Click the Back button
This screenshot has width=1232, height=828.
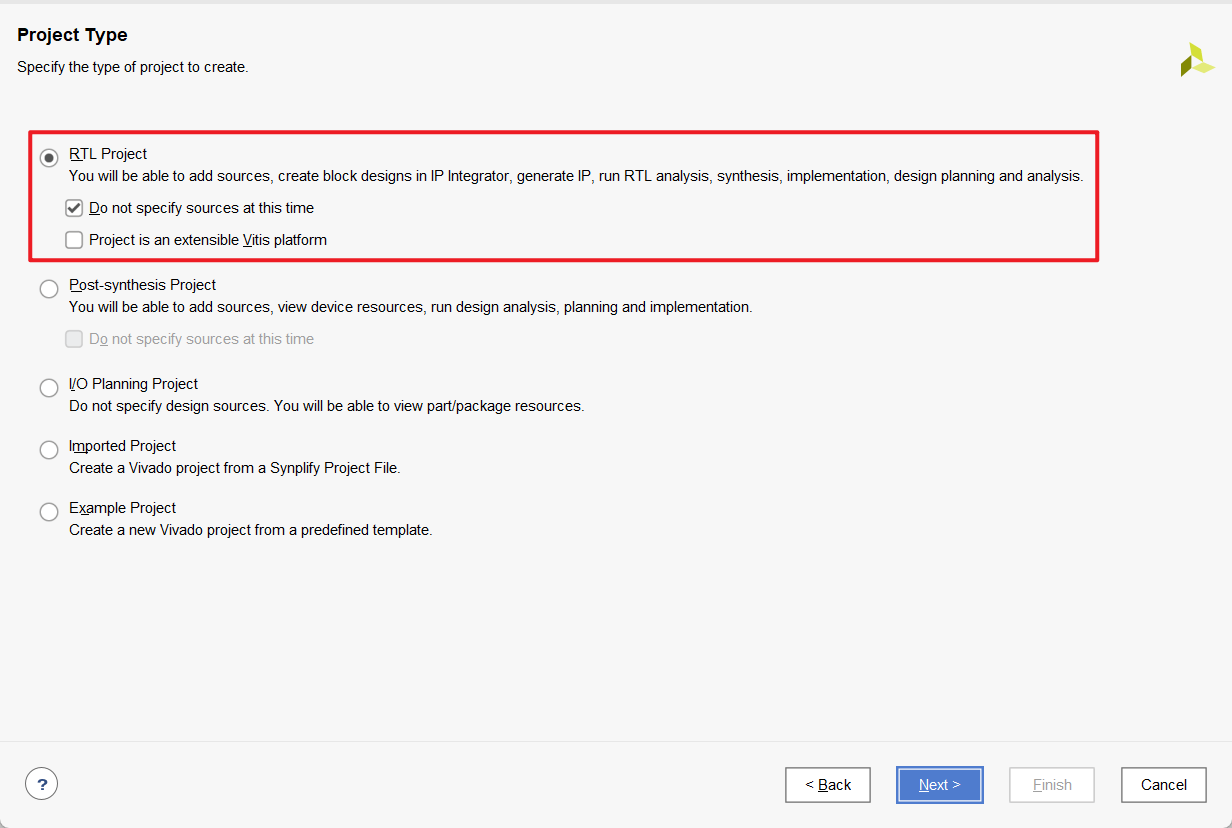(828, 785)
